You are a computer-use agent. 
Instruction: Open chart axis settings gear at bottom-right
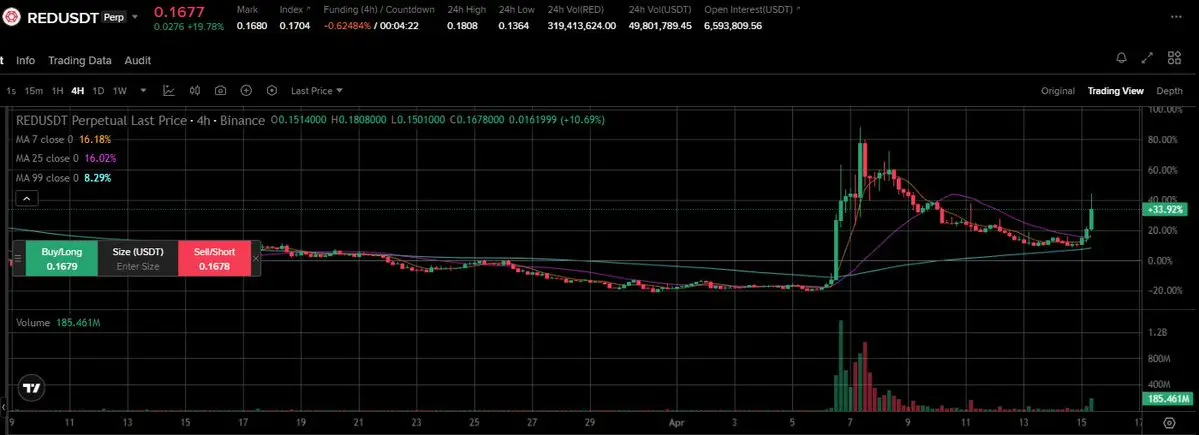(x=1168, y=422)
